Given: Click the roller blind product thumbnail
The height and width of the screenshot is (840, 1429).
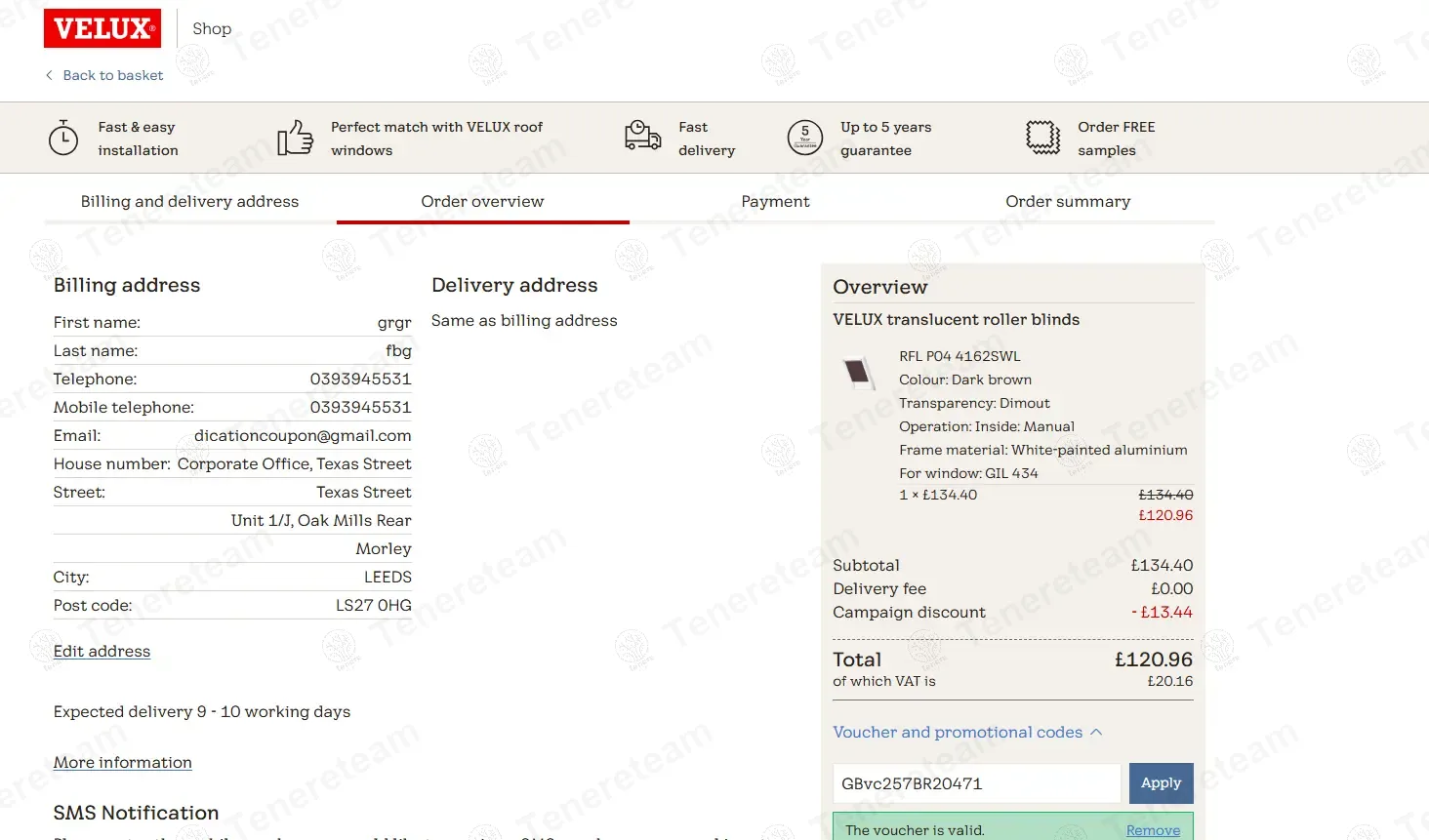Looking at the screenshot, I should 859,373.
